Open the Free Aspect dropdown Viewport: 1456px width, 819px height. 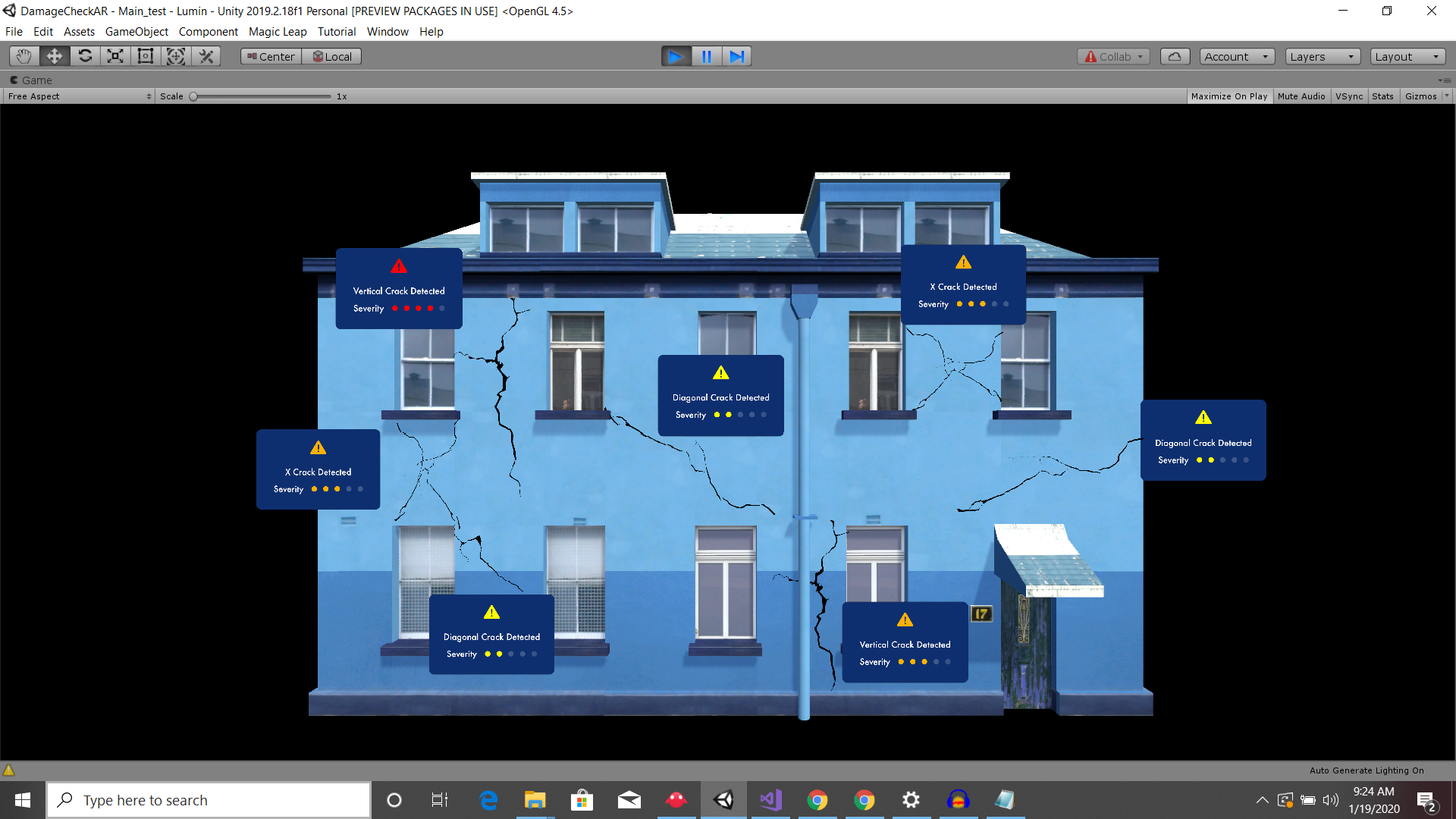click(x=79, y=96)
